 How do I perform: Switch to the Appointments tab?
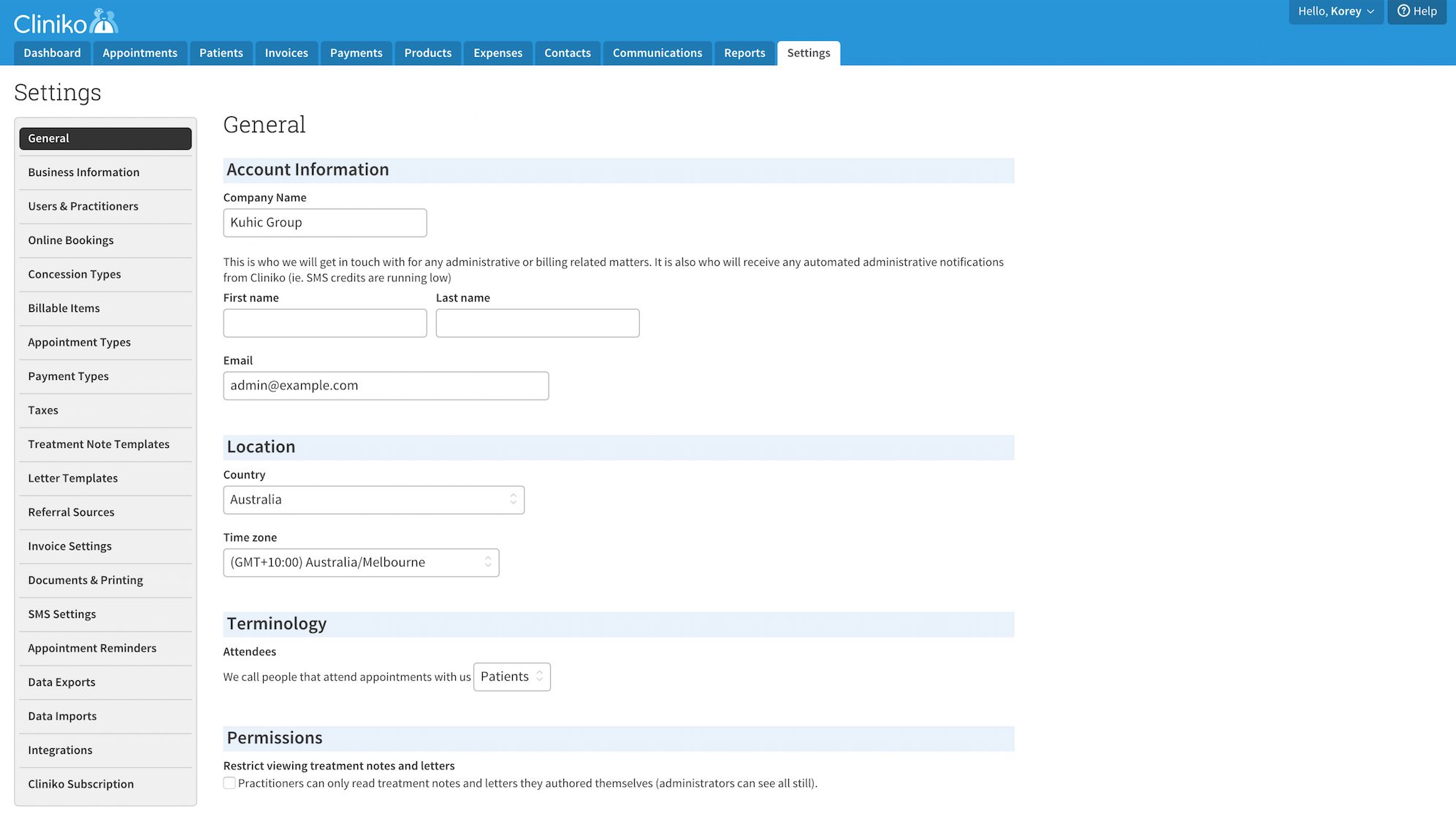140,53
